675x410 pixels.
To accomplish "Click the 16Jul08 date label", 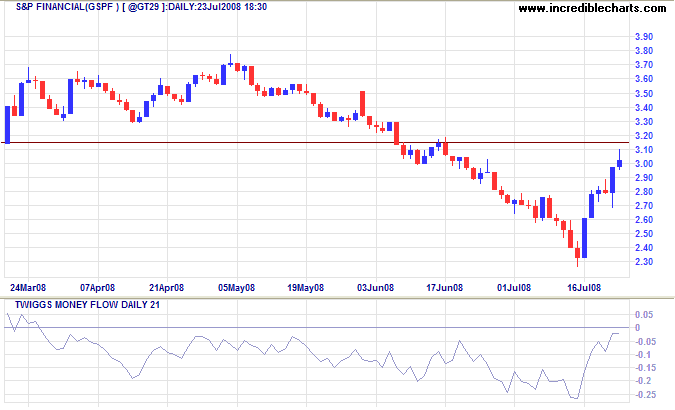I will pos(584,288).
